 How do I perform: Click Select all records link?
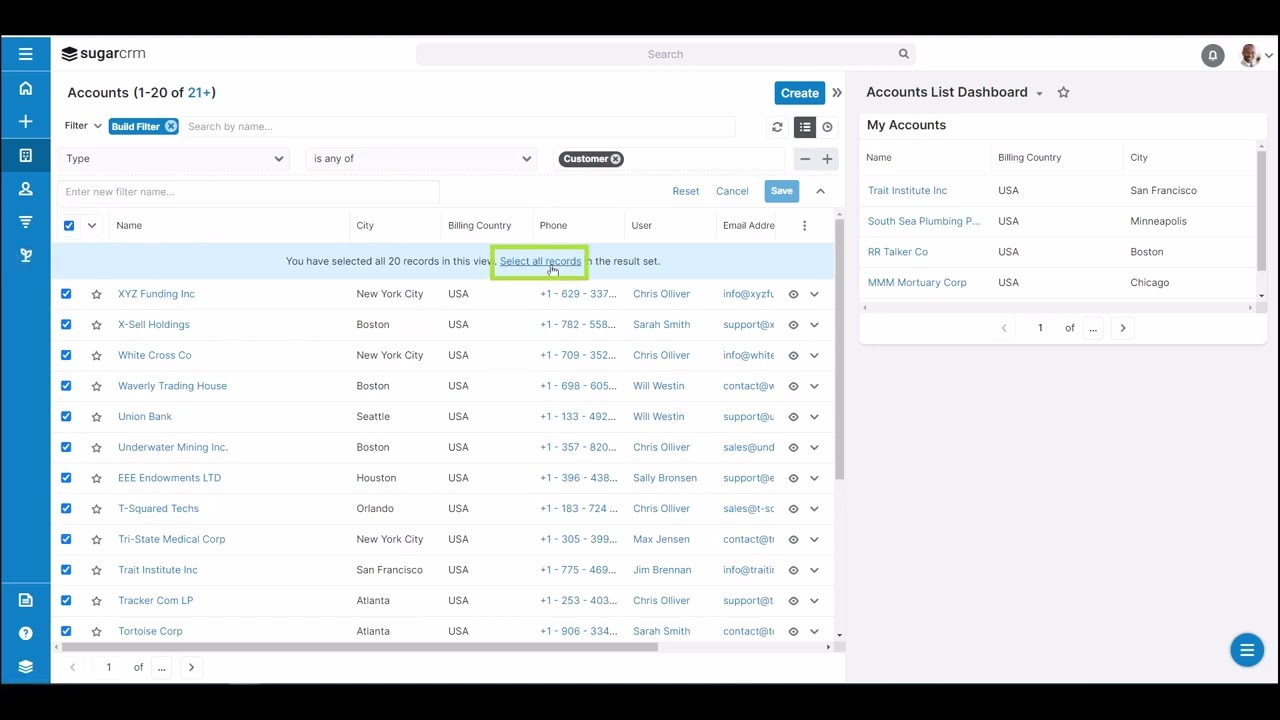540,261
